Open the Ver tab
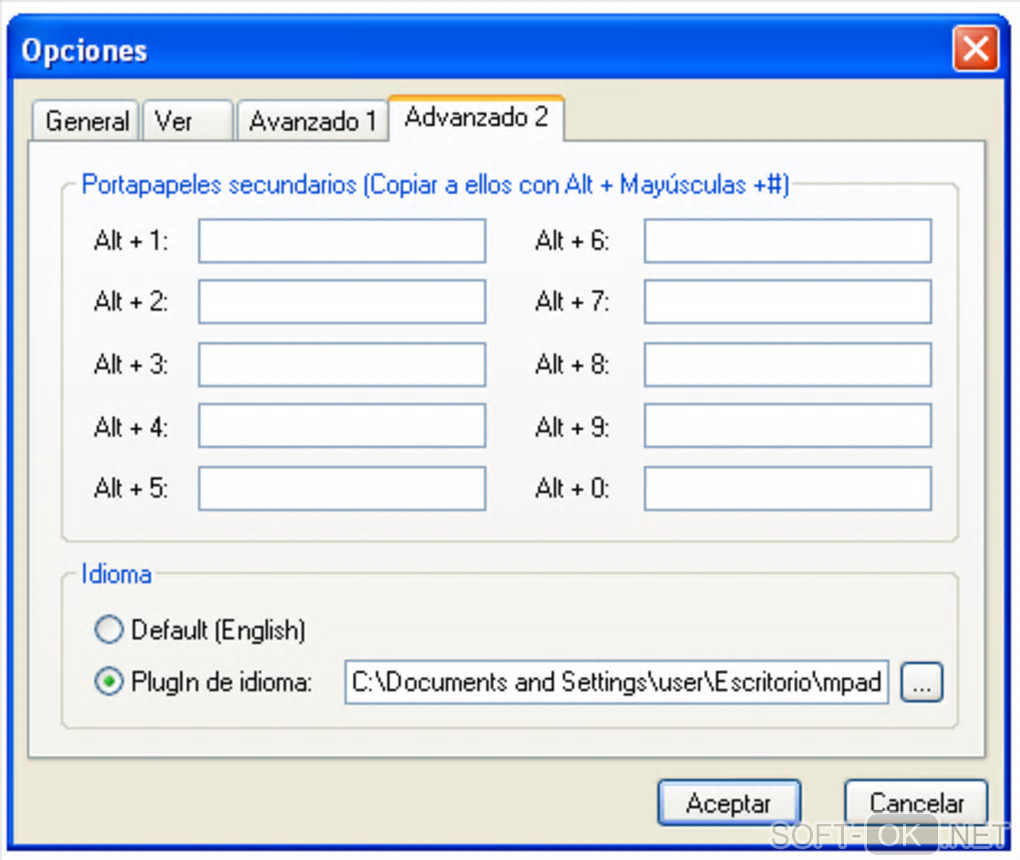This screenshot has width=1020, height=860. point(186,122)
